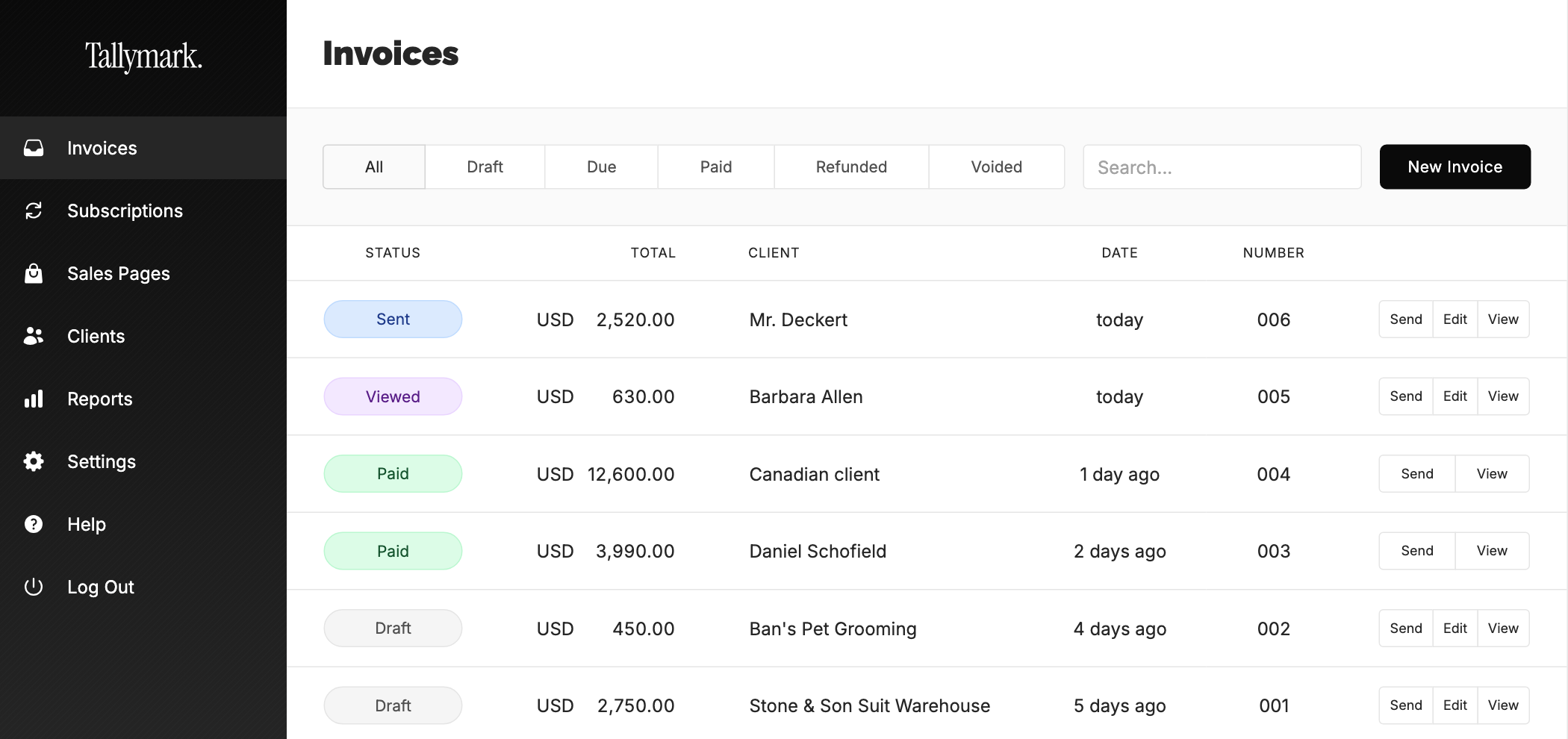
Task: Create a New Invoice
Action: click(x=1455, y=166)
